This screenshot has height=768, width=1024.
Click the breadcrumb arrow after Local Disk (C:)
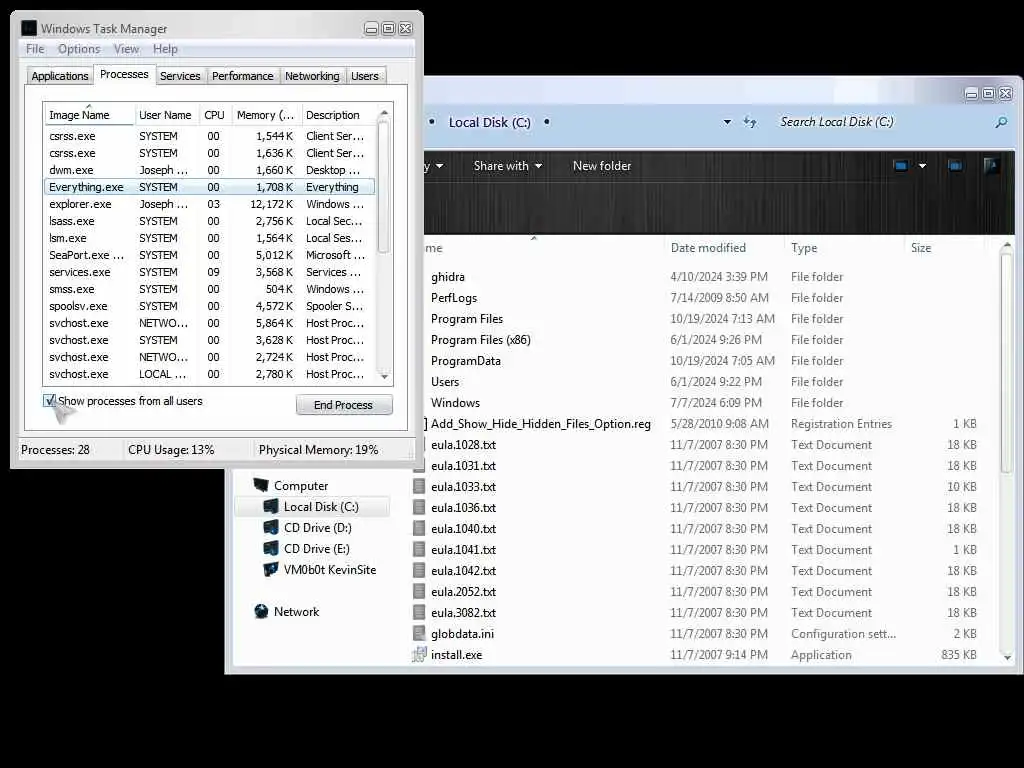[547, 122]
